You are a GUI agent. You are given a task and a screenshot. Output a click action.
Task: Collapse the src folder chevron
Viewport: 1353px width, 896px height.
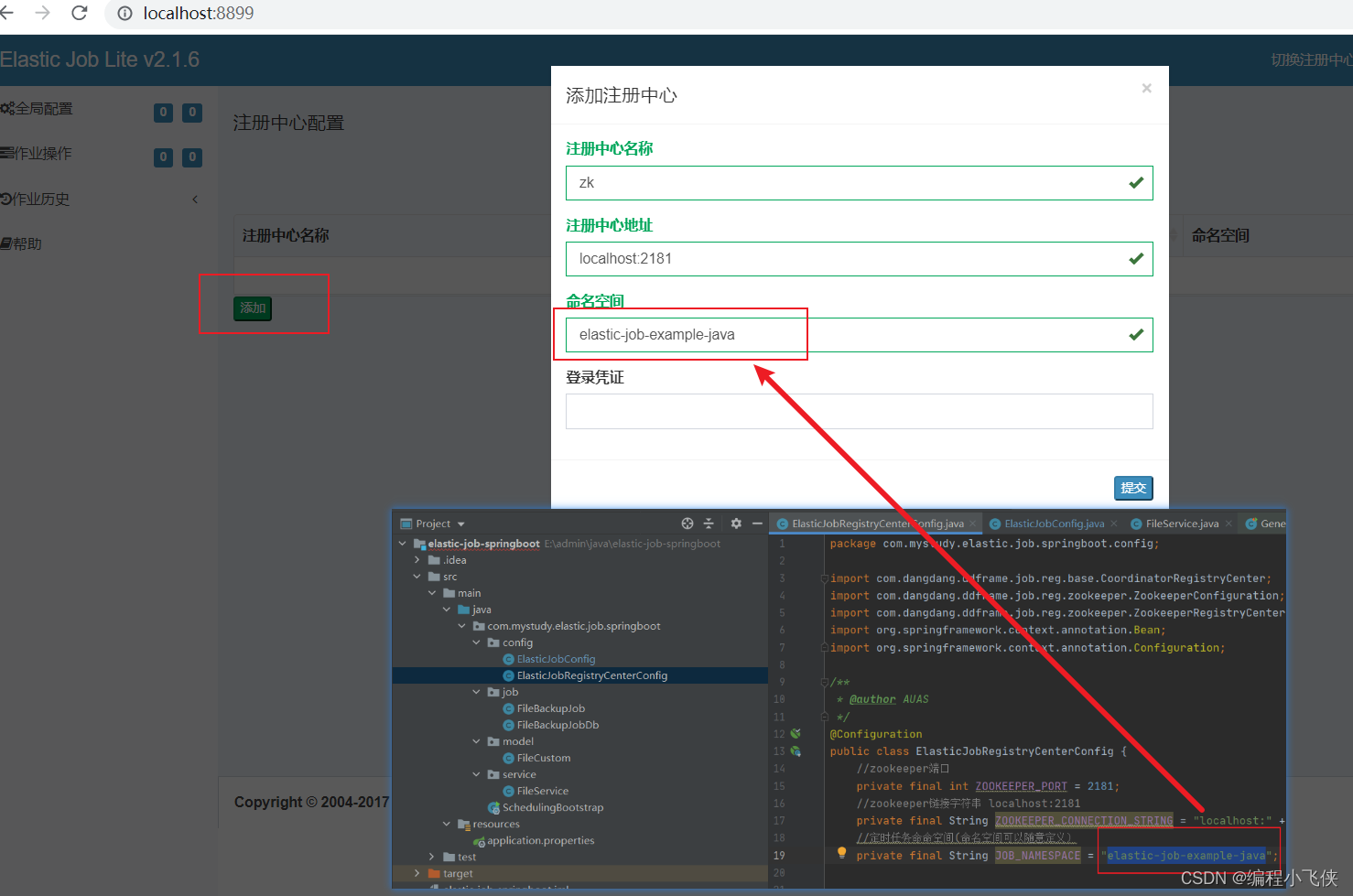[x=417, y=577]
